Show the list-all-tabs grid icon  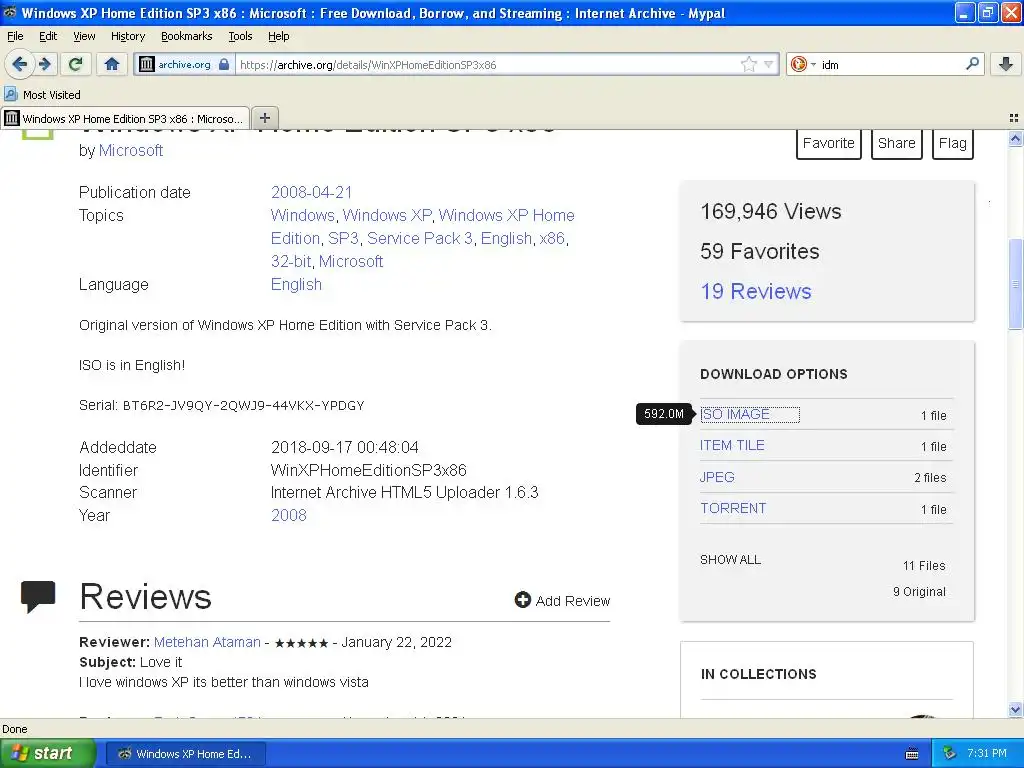1014,118
